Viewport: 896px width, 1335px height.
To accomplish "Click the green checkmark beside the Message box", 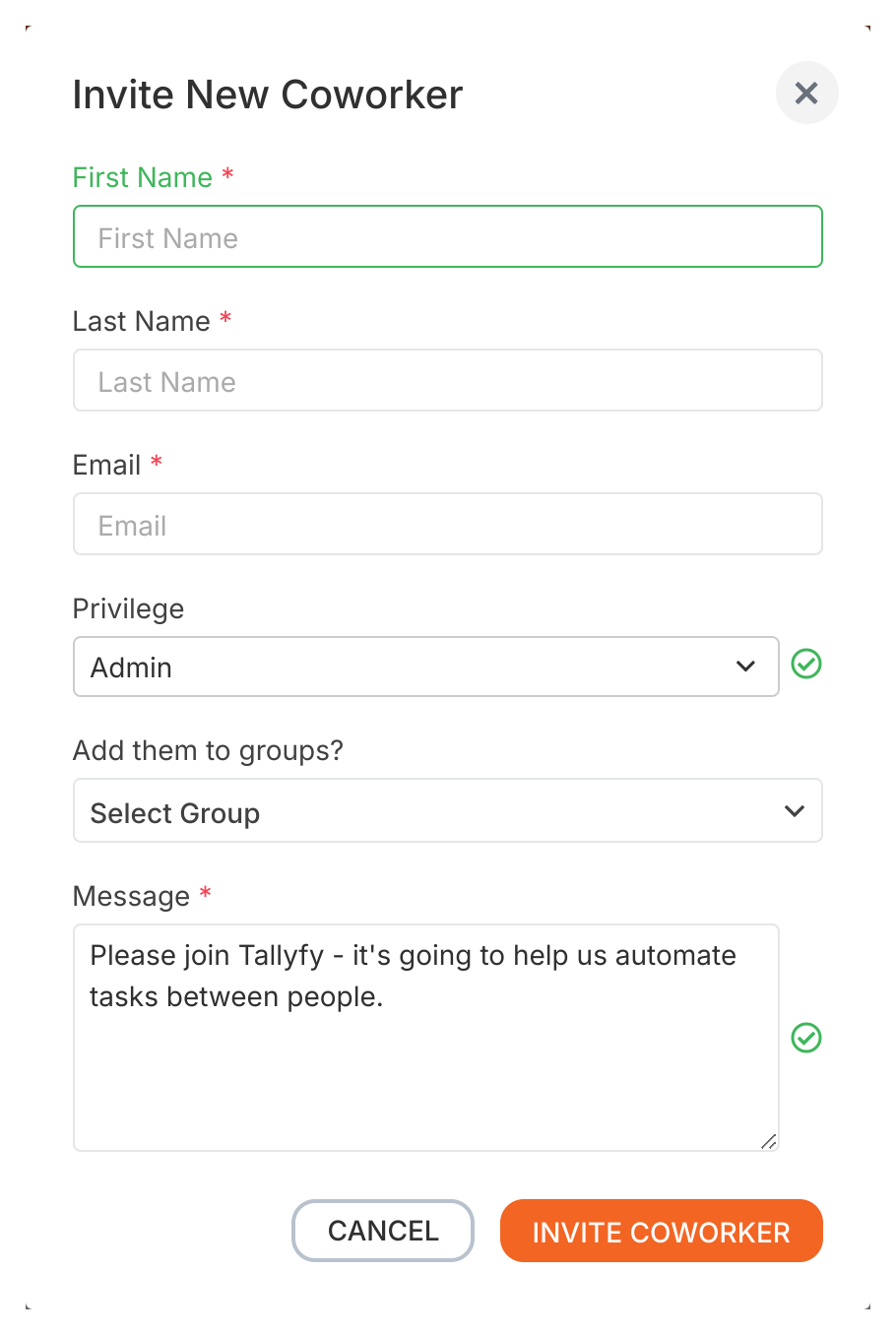I will coord(805,1038).
